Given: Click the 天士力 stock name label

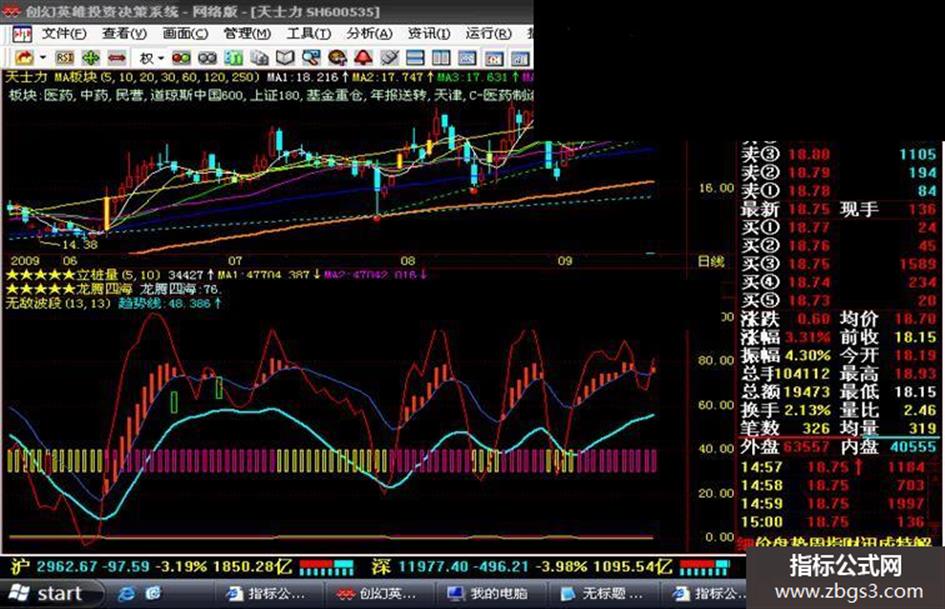Looking at the screenshot, I should [26, 77].
